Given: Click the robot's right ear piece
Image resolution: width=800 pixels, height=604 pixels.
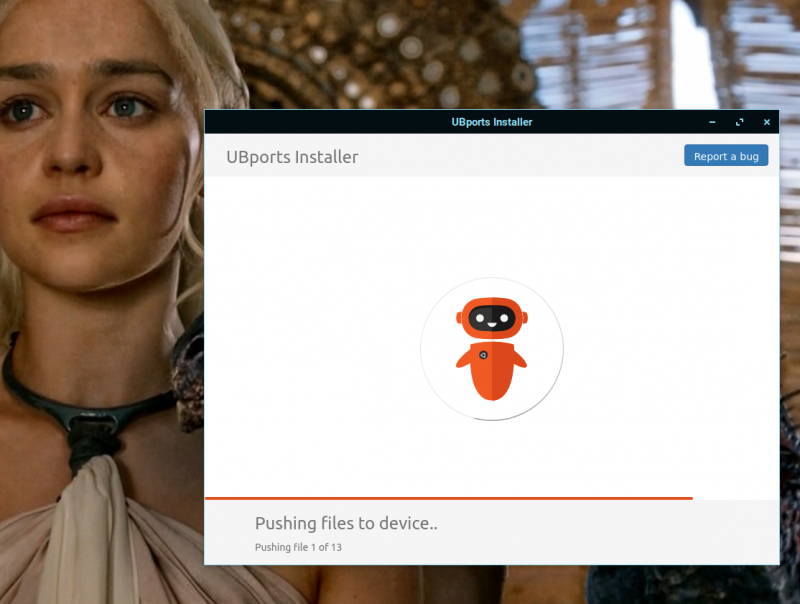Looking at the screenshot, I should 524,318.
